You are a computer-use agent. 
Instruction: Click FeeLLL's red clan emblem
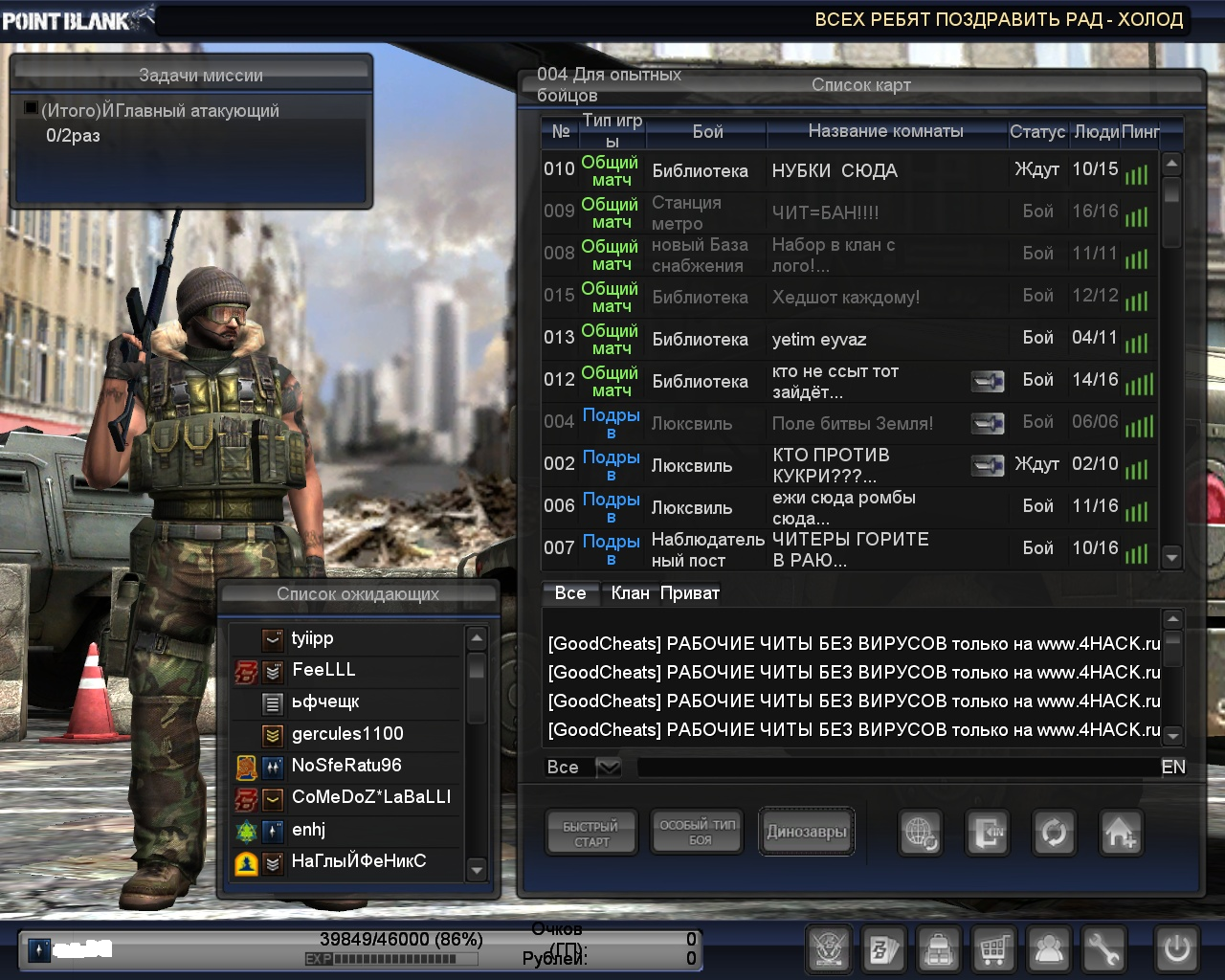coord(246,672)
